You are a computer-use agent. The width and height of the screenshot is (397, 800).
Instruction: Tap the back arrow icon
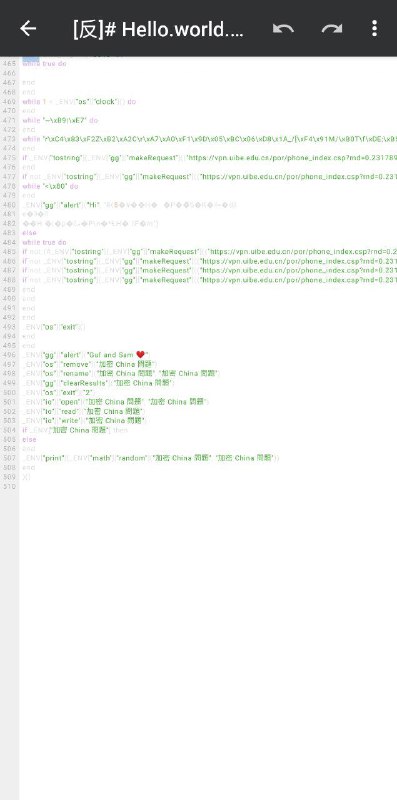point(28,29)
